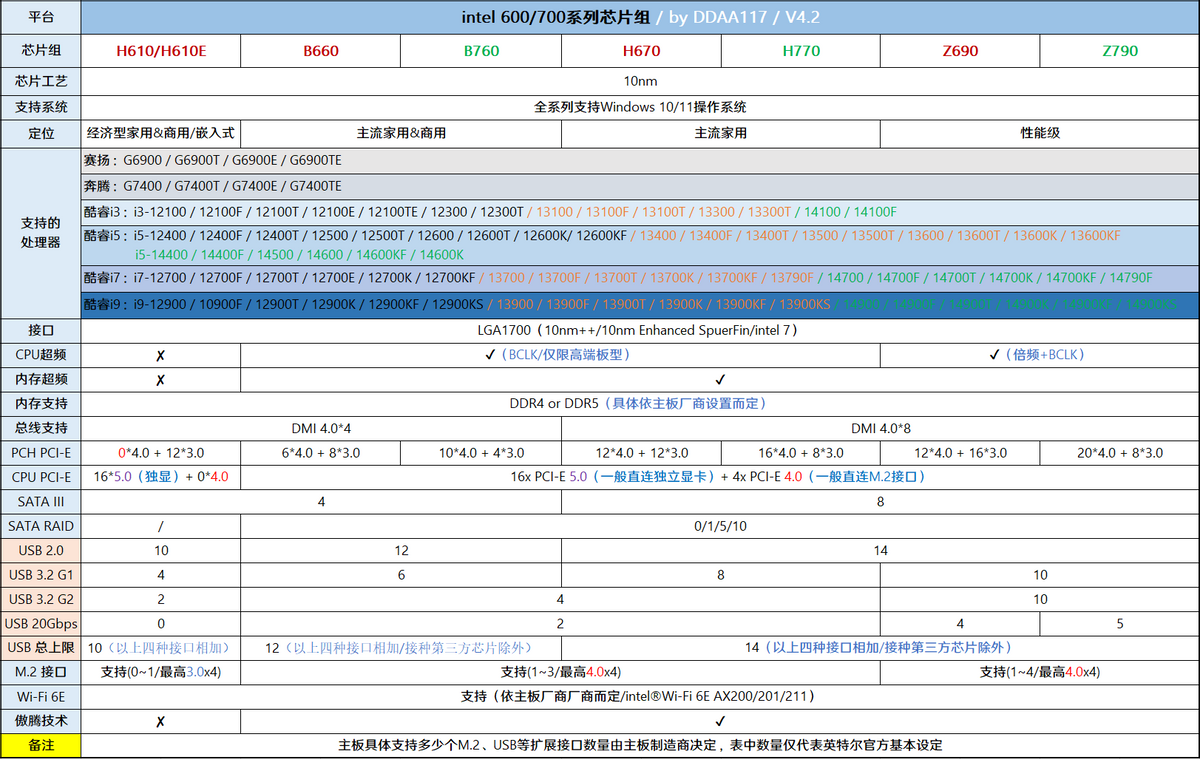Select "BCLK/仅限高端板型" overclock cell
The image size is (1200, 759).
pos(561,354)
